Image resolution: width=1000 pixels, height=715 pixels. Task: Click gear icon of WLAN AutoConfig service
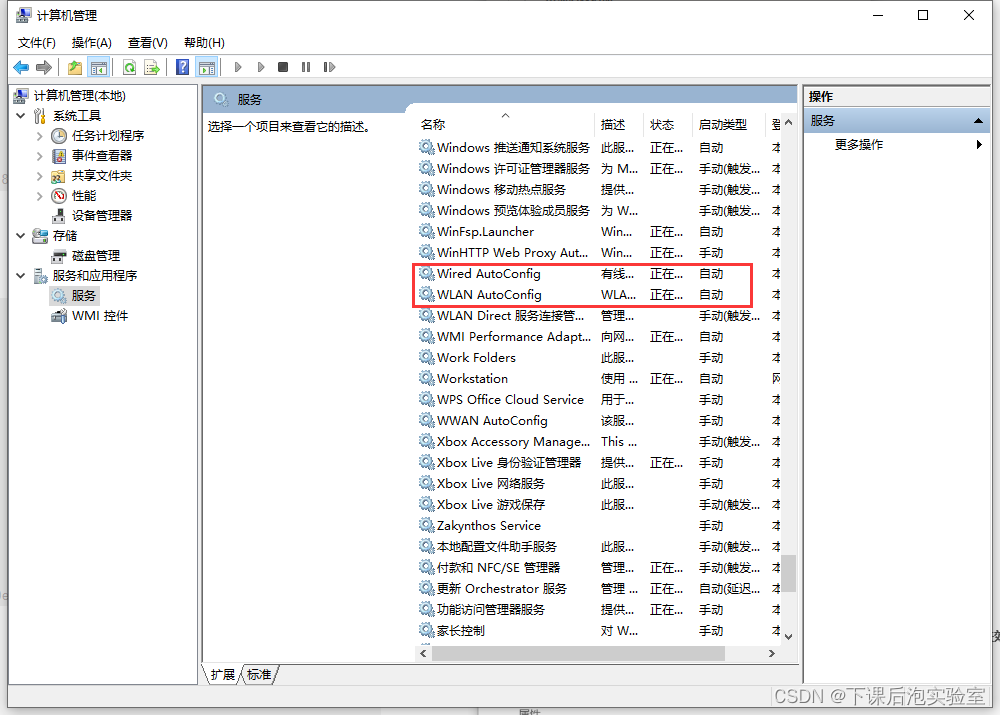tap(426, 295)
